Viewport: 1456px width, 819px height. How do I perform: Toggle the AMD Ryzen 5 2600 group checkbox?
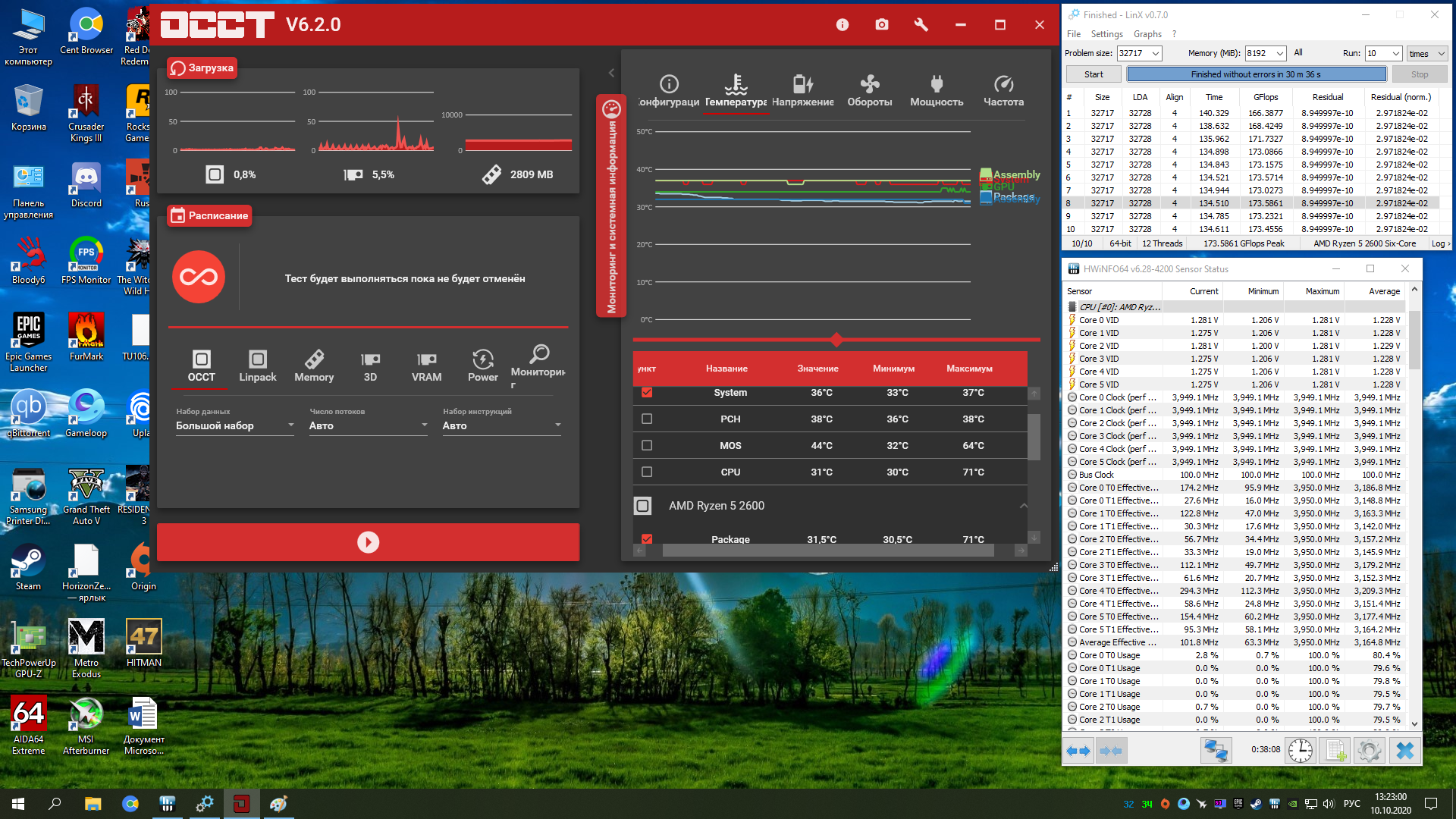tap(642, 506)
